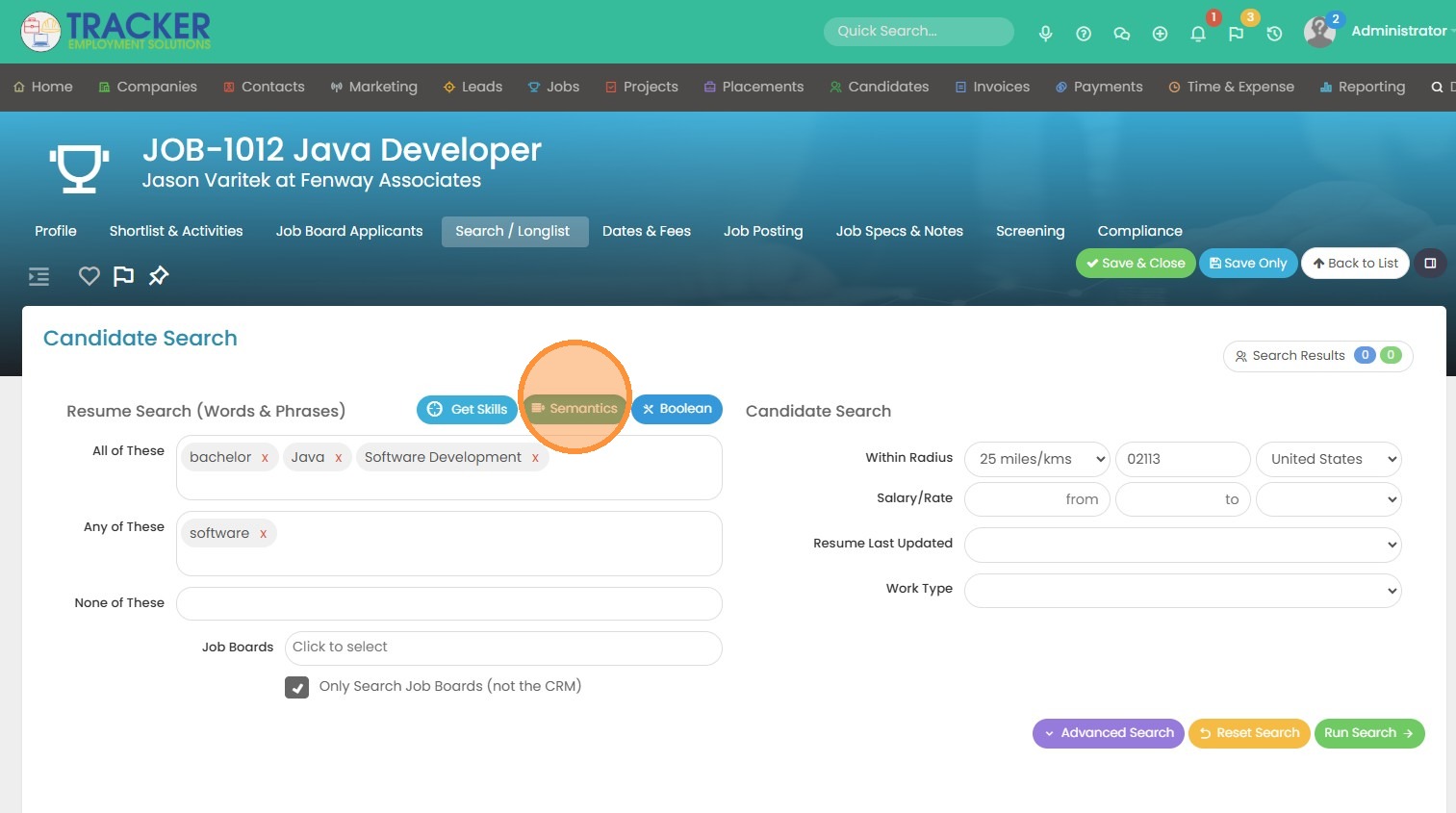Open the help question mark icon

click(x=1084, y=34)
